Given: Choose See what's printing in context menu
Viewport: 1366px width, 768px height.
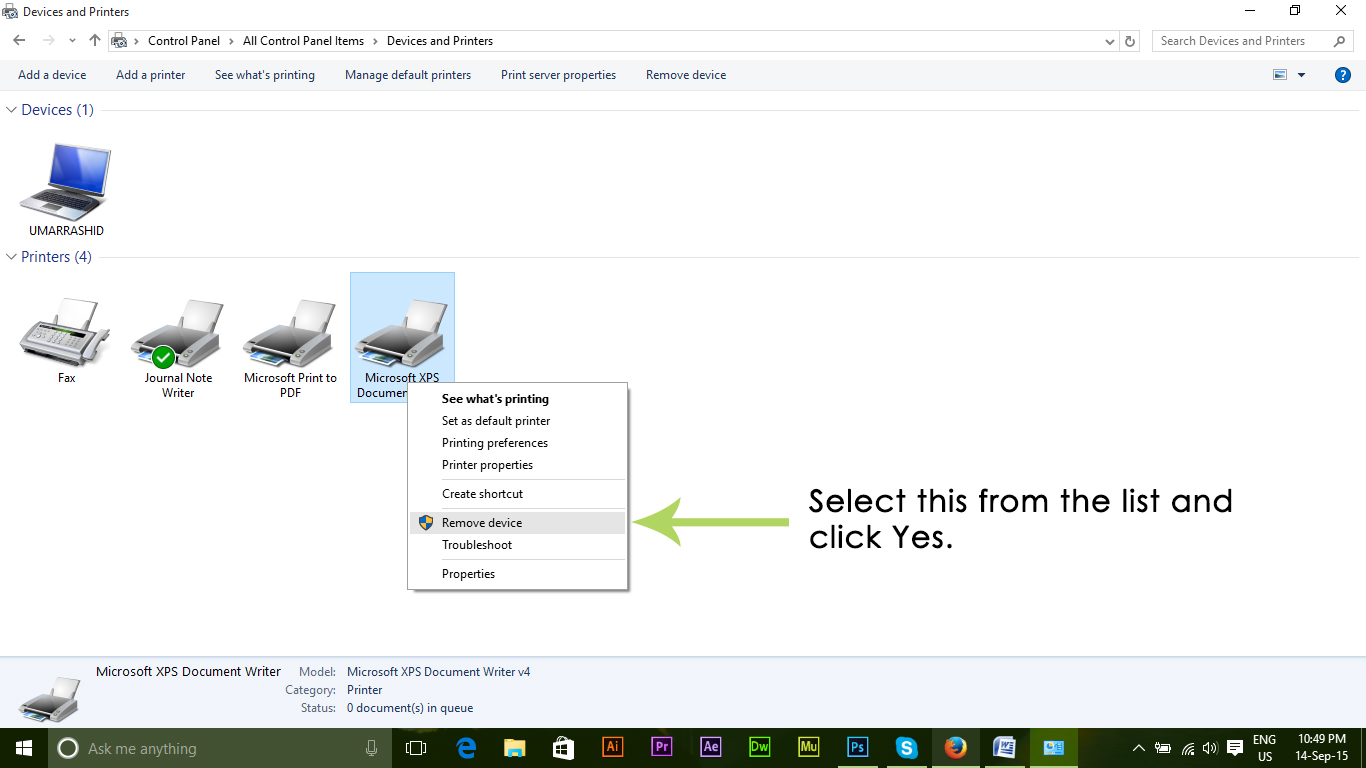Looking at the screenshot, I should 518,399.
